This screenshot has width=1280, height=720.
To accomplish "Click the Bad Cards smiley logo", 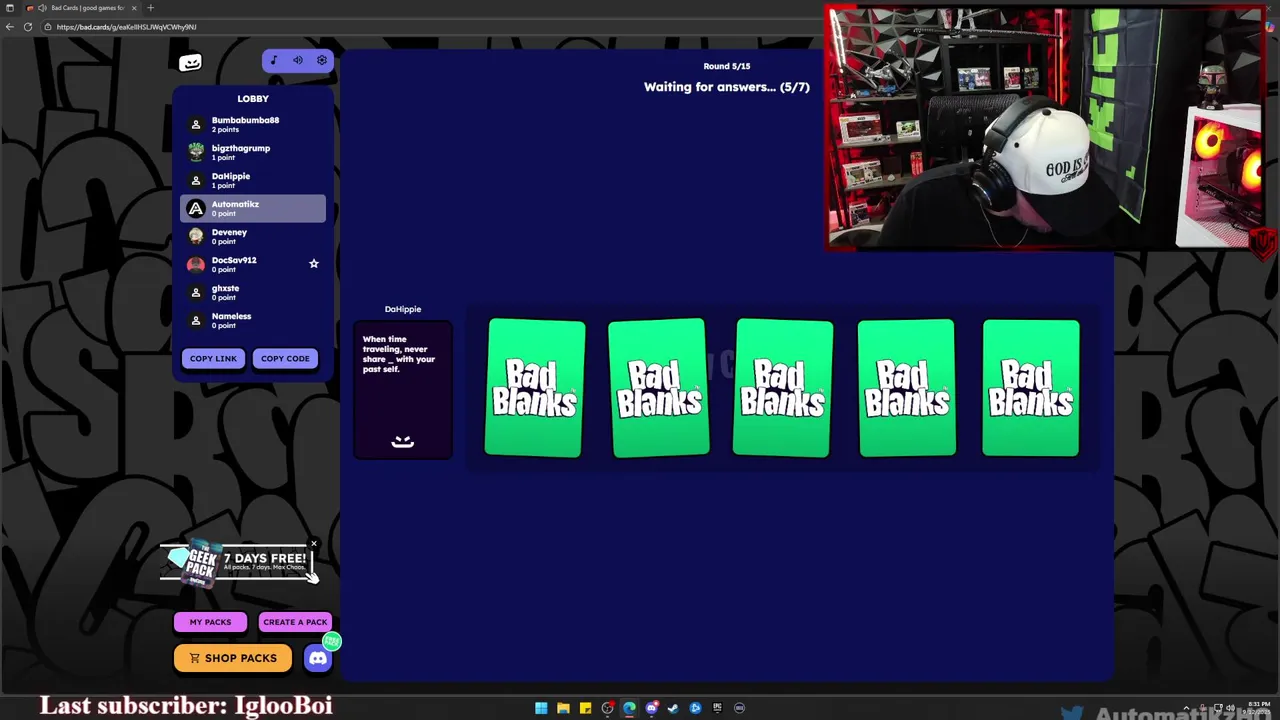I will click(190, 63).
